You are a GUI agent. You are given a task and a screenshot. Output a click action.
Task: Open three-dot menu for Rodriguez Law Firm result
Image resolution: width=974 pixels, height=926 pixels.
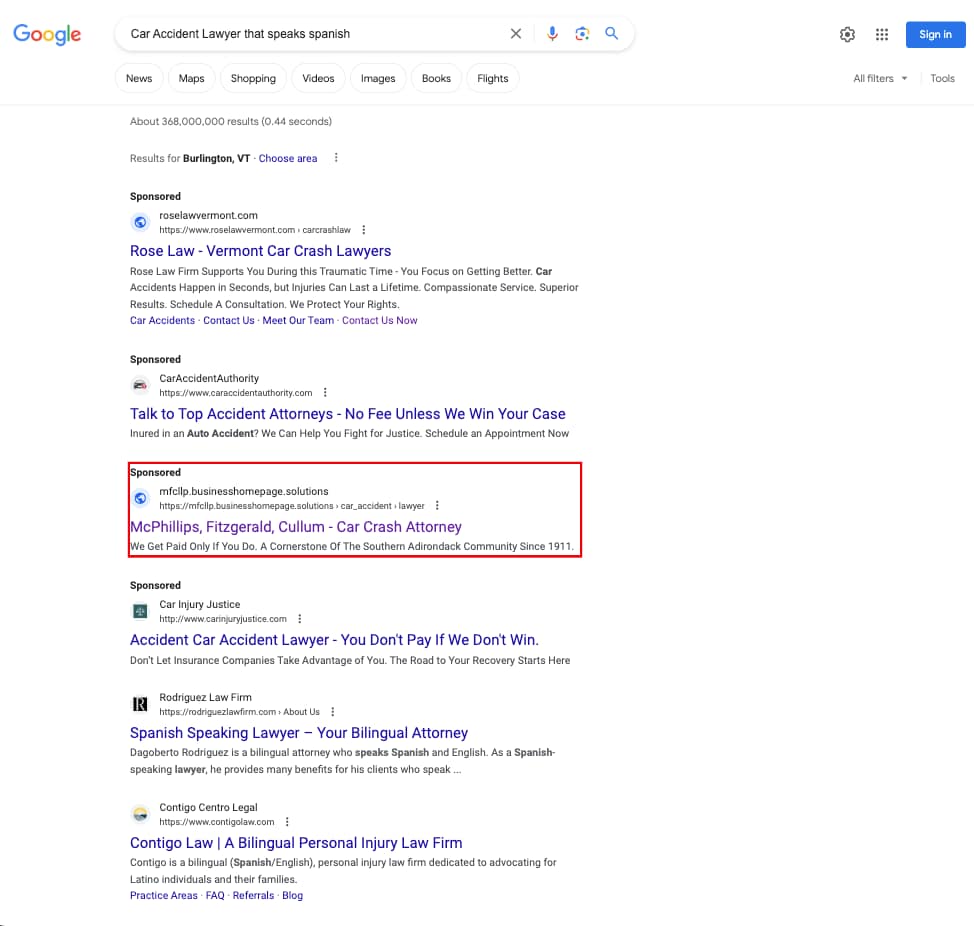[x=332, y=712]
